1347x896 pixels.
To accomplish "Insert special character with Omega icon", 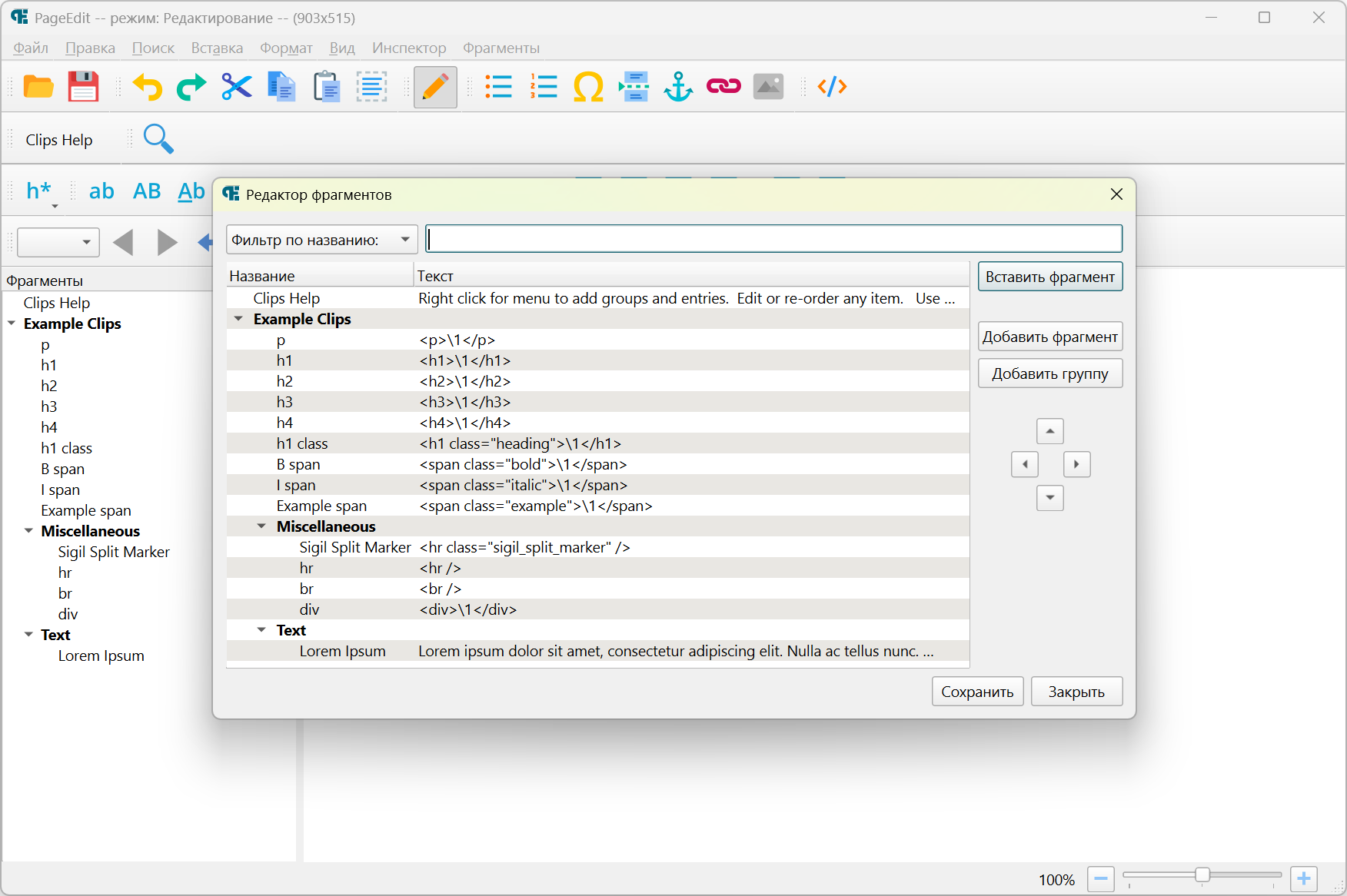I will 588,87.
